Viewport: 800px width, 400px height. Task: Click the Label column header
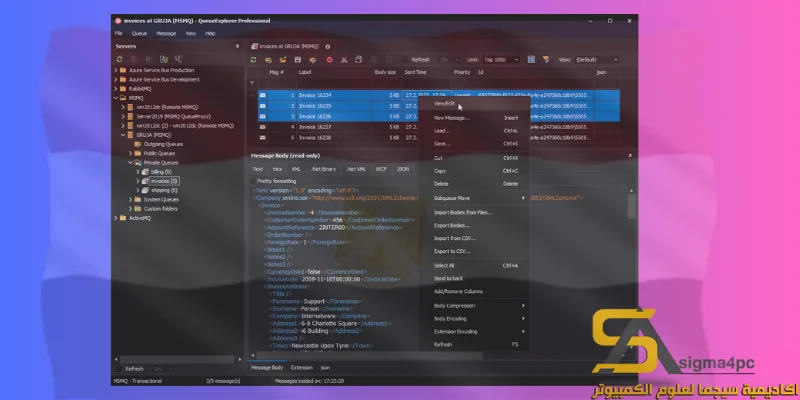(x=335, y=72)
